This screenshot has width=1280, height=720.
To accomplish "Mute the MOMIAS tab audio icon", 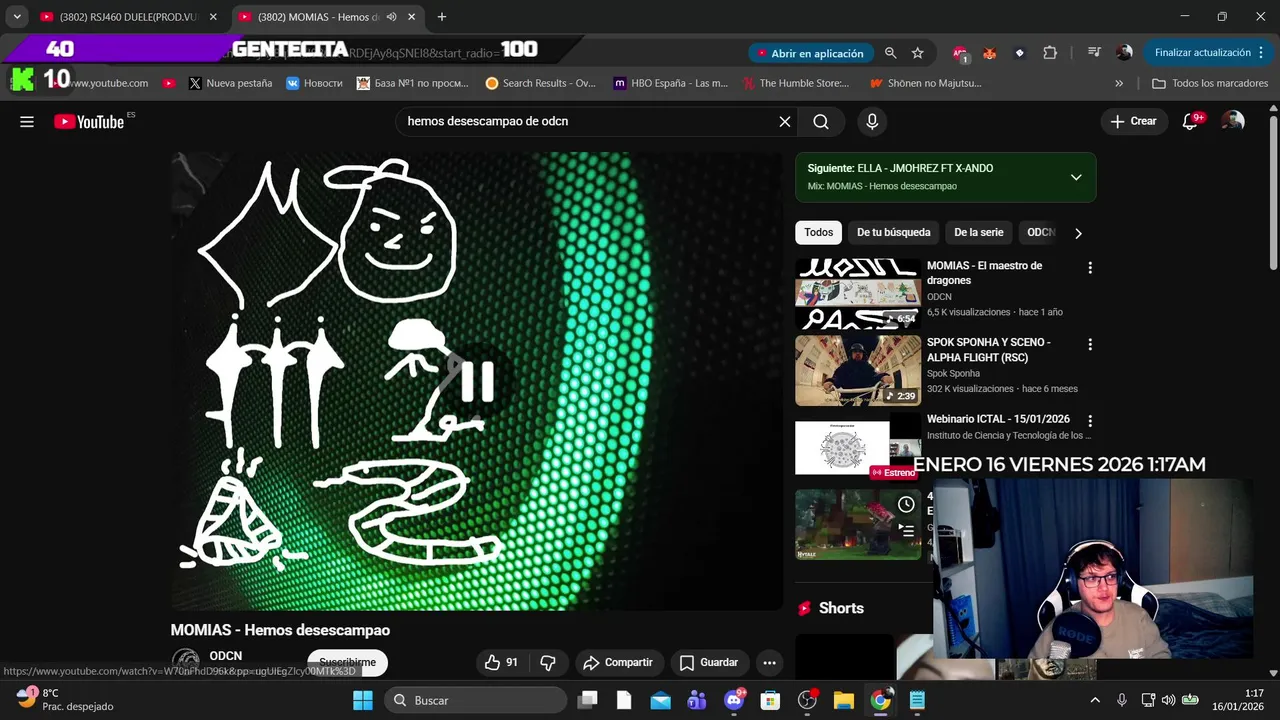I will pos(391,17).
